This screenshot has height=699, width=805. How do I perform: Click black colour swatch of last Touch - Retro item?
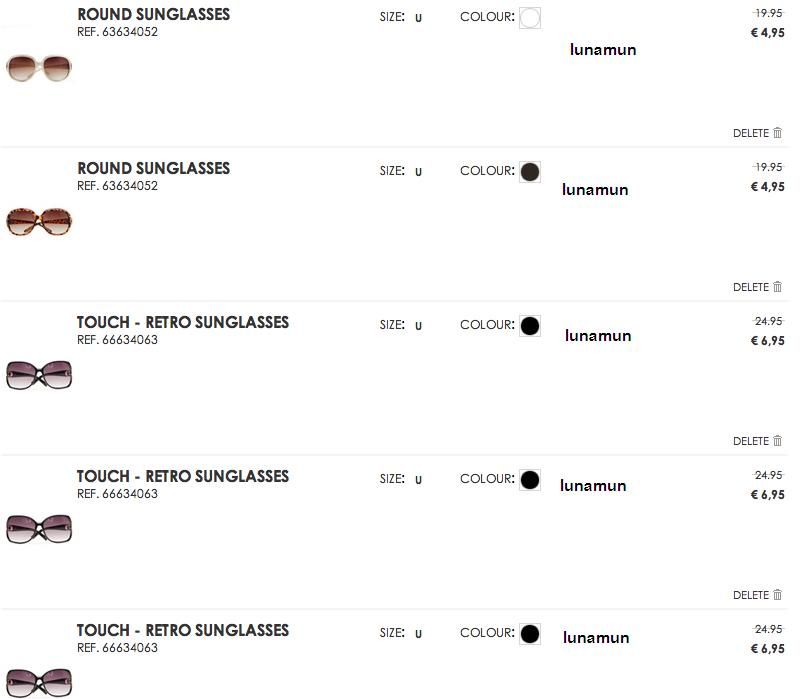point(530,634)
